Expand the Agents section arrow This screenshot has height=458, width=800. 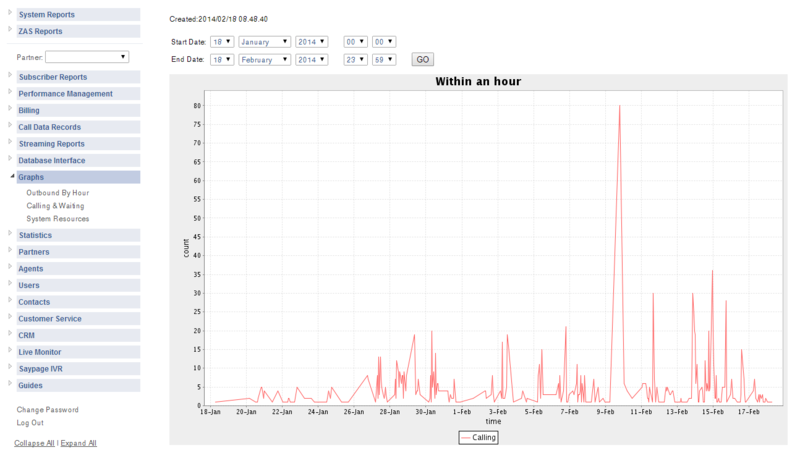click(10, 266)
